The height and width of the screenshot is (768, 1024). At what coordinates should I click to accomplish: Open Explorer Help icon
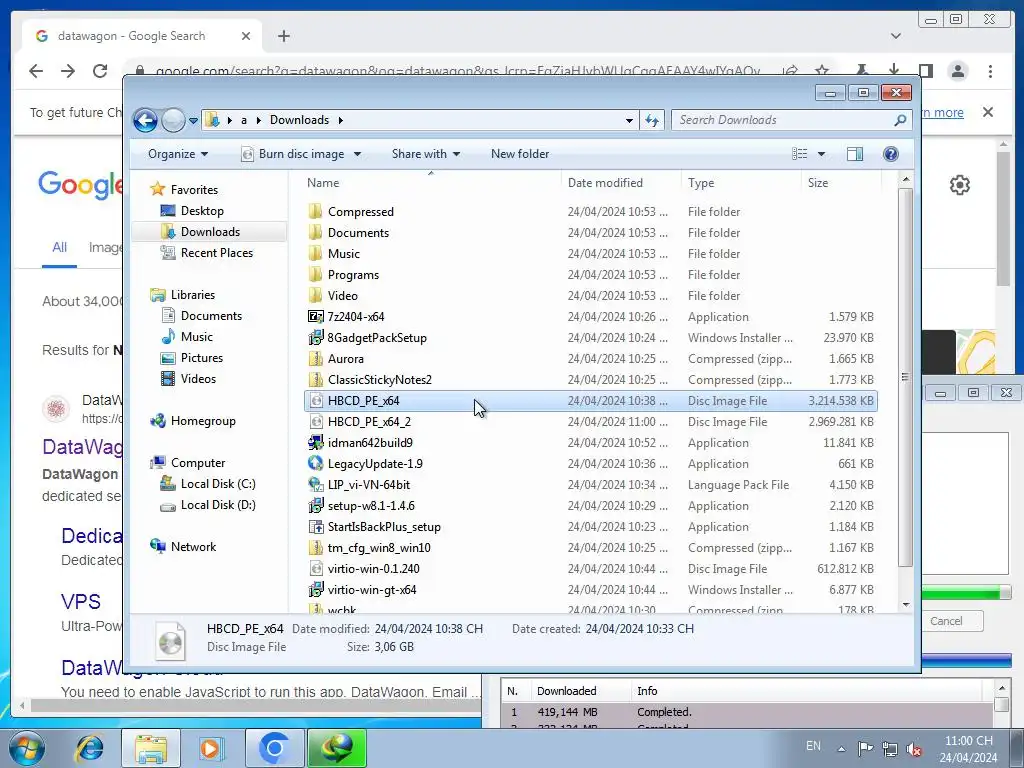tap(891, 154)
